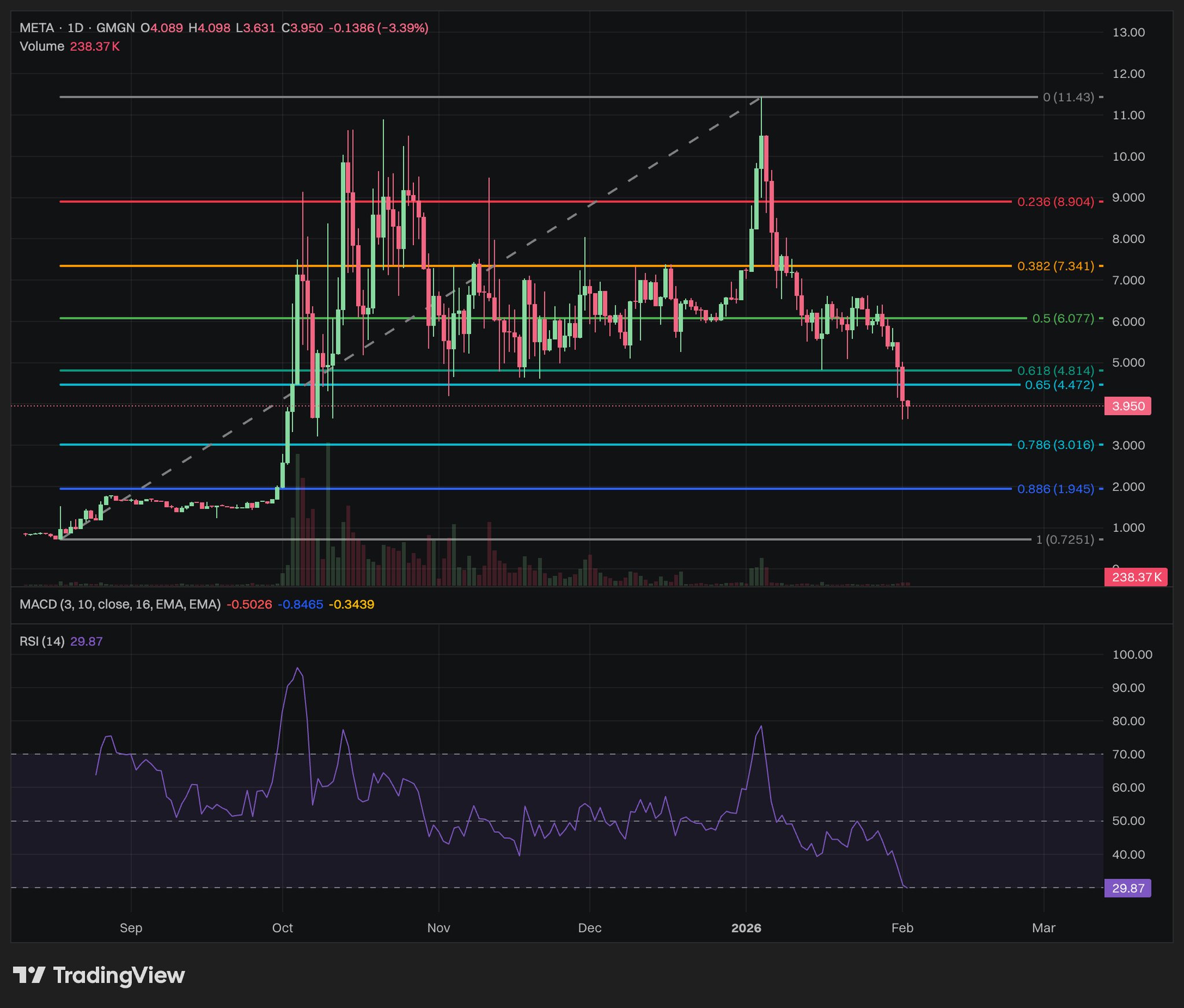Viewport: 1184px width, 1008px height.
Task: Open the TradingView wordmark link
Action: click(119, 975)
